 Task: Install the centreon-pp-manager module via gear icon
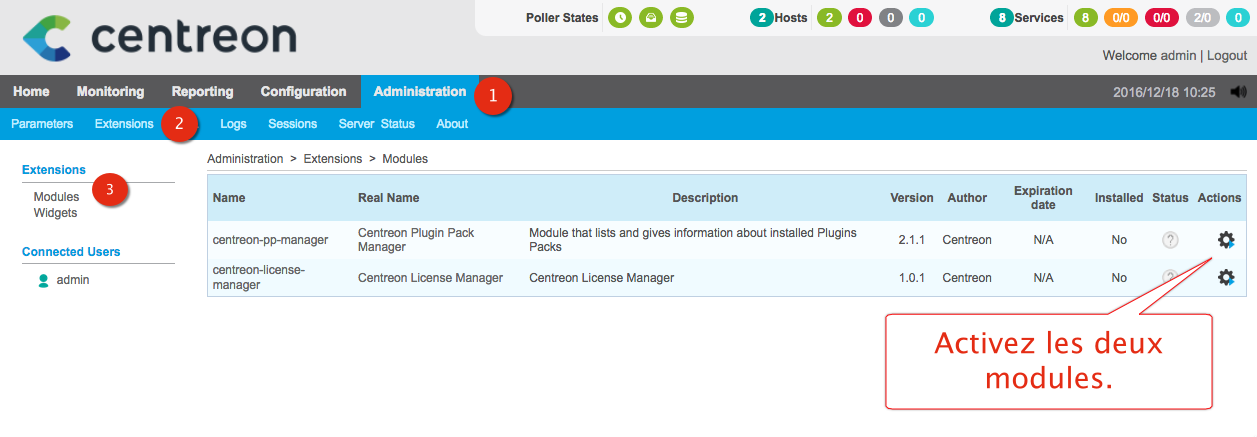point(1226,240)
